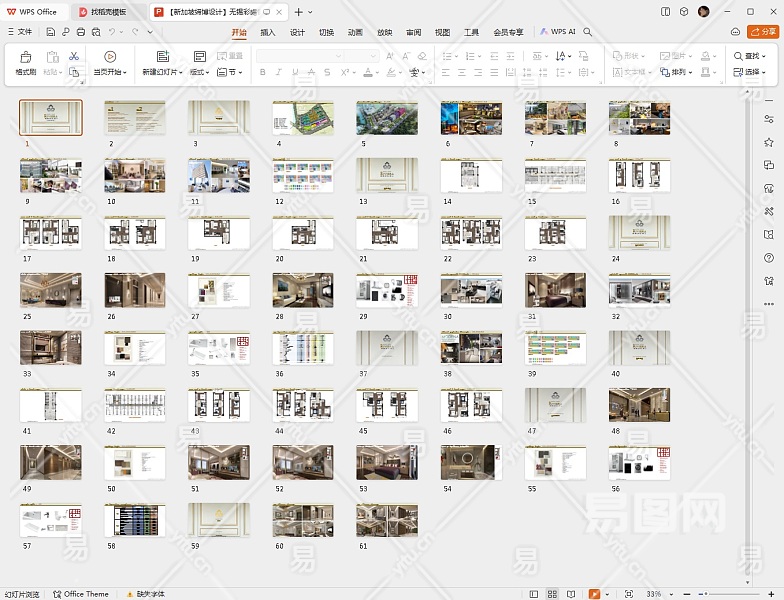Start slideshow from current slide (当页开始)

point(110,64)
